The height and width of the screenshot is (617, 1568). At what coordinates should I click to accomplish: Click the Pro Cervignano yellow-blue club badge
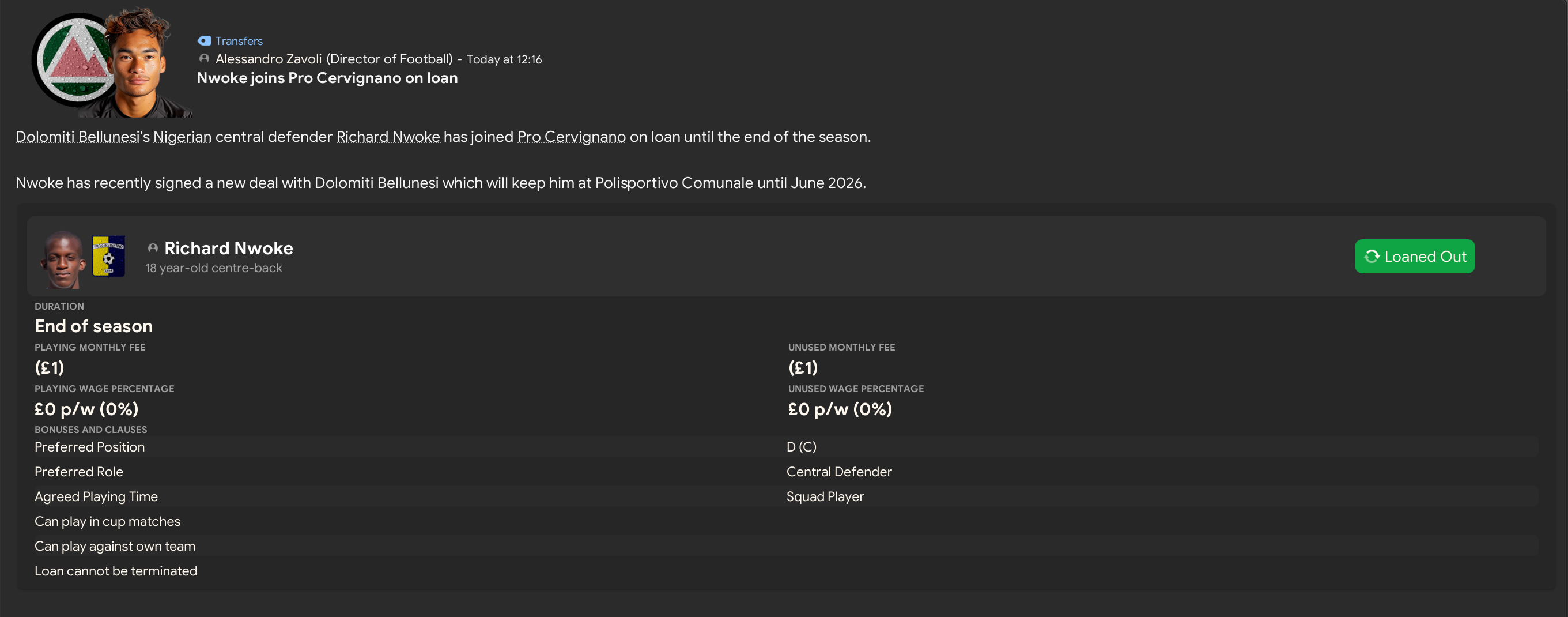click(108, 257)
